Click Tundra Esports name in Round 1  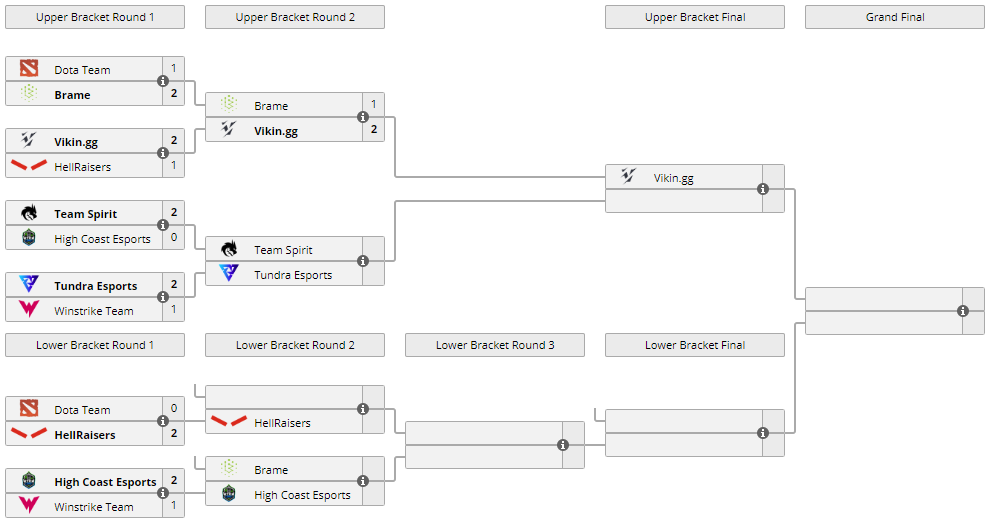(95, 286)
